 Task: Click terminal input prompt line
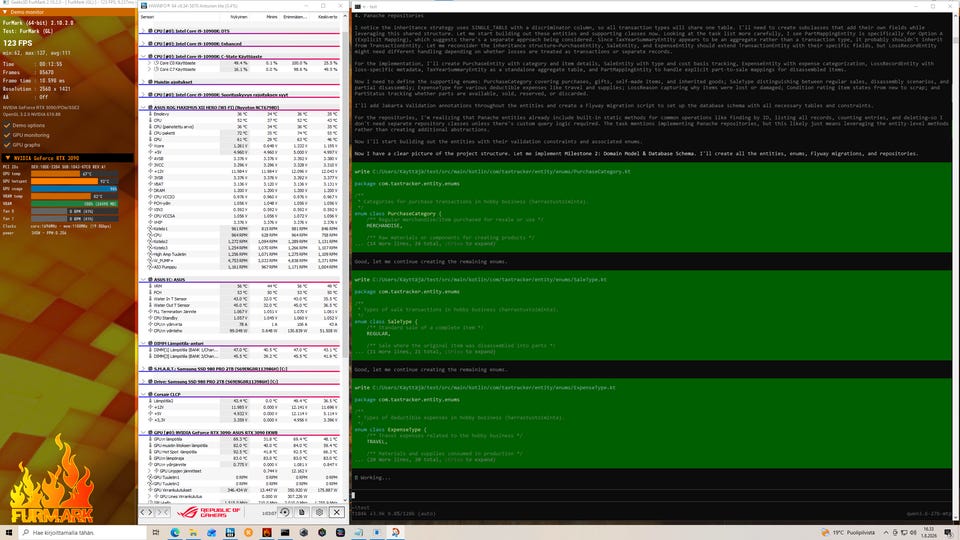coord(653,496)
